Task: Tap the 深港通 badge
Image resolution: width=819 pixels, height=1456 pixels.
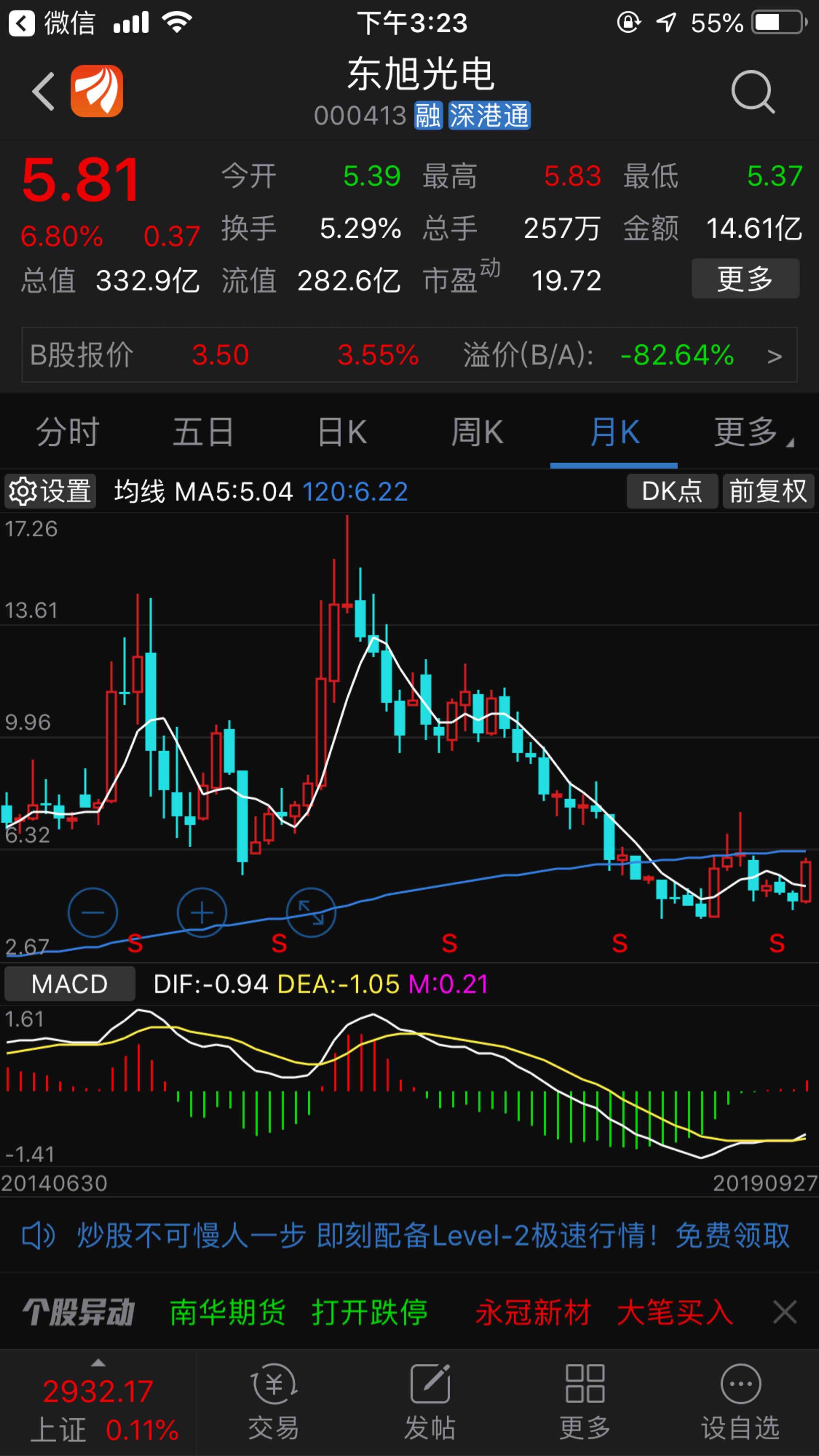Action: [x=489, y=116]
